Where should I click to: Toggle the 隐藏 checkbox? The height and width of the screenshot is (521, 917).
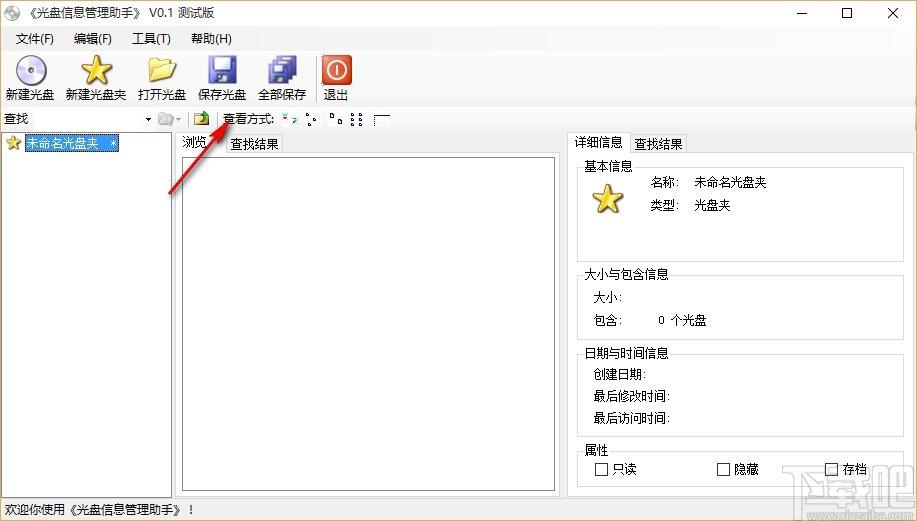point(723,469)
